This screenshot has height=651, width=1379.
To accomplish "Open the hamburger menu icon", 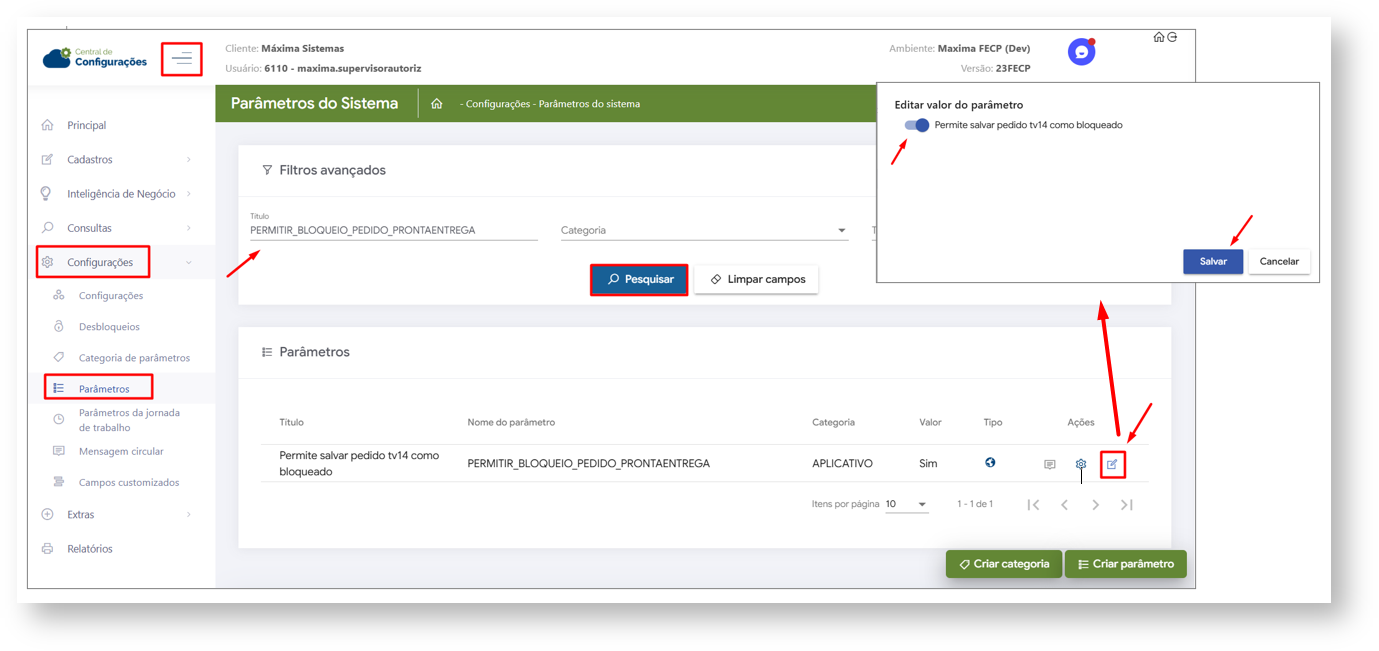I will 182,59.
